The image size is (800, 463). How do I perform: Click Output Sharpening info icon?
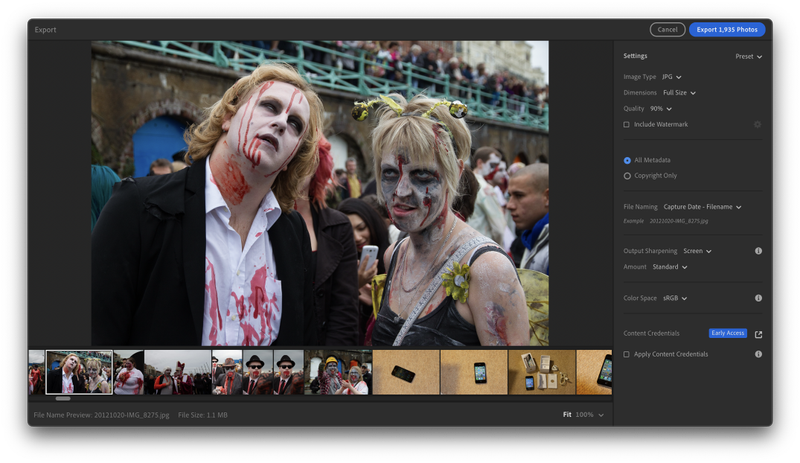tap(758, 251)
